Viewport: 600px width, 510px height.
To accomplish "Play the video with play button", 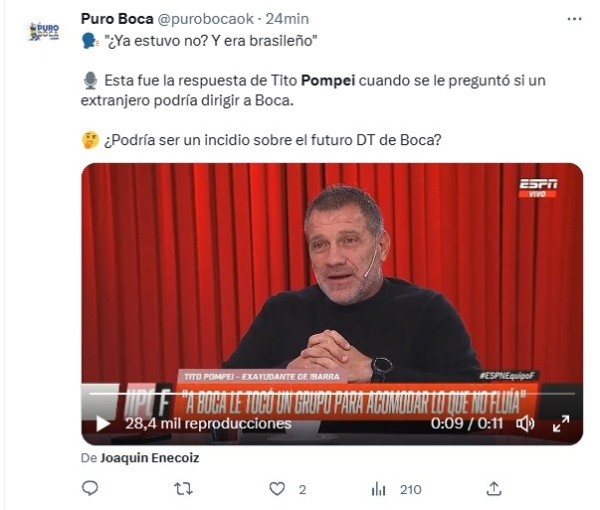I will pyautogui.click(x=103, y=424).
